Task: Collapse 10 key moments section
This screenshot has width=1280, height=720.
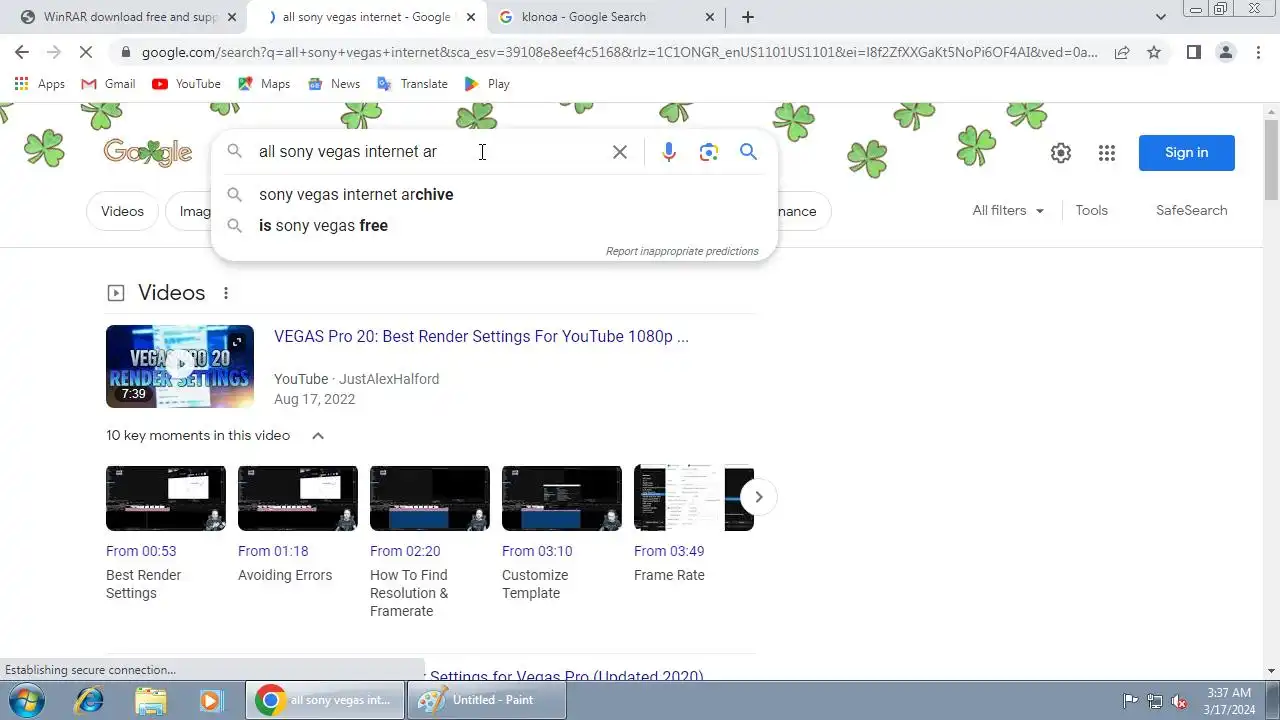Action: click(x=318, y=436)
